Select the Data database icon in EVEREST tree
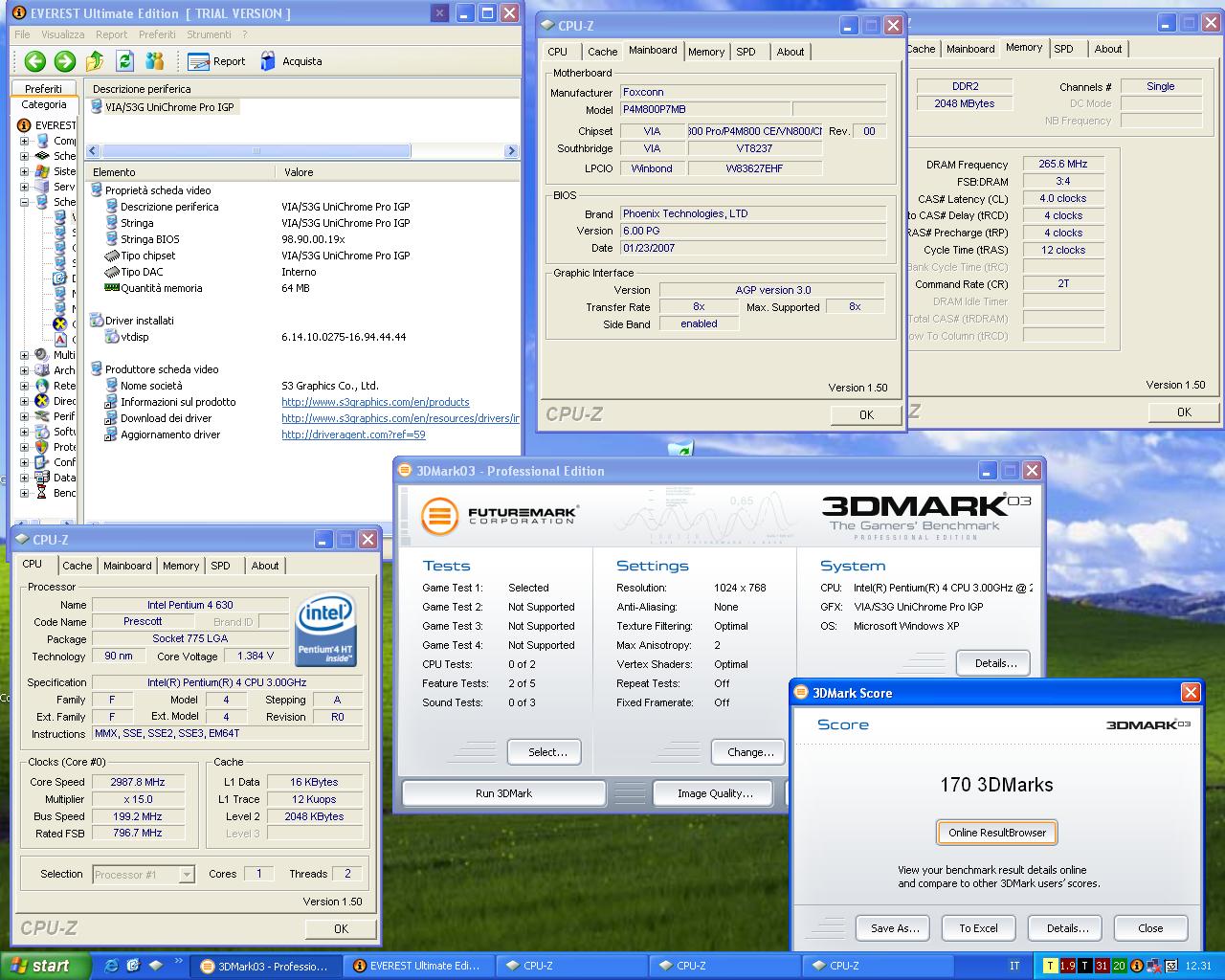Screen dimensions: 1225x980 (x=42, y=478)
